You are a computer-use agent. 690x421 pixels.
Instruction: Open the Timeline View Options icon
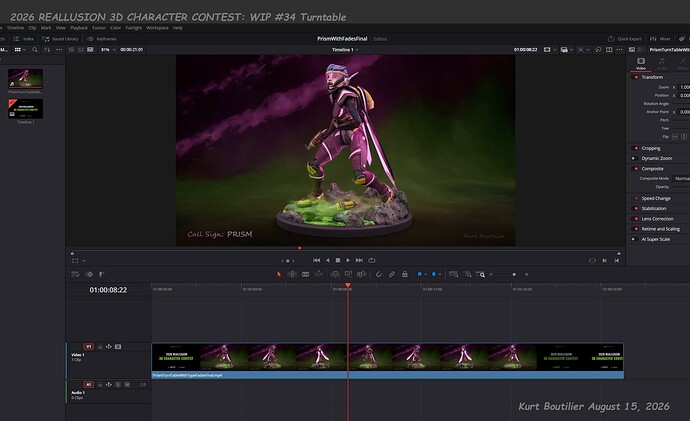coord(75,275)
